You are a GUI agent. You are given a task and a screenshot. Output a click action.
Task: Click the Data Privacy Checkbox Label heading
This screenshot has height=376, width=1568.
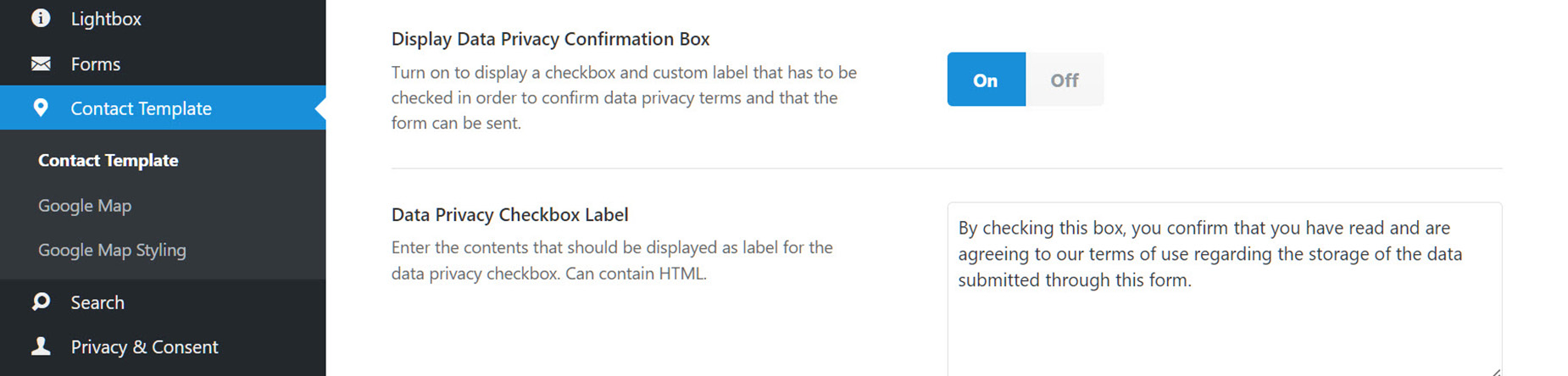pos(510,215)
